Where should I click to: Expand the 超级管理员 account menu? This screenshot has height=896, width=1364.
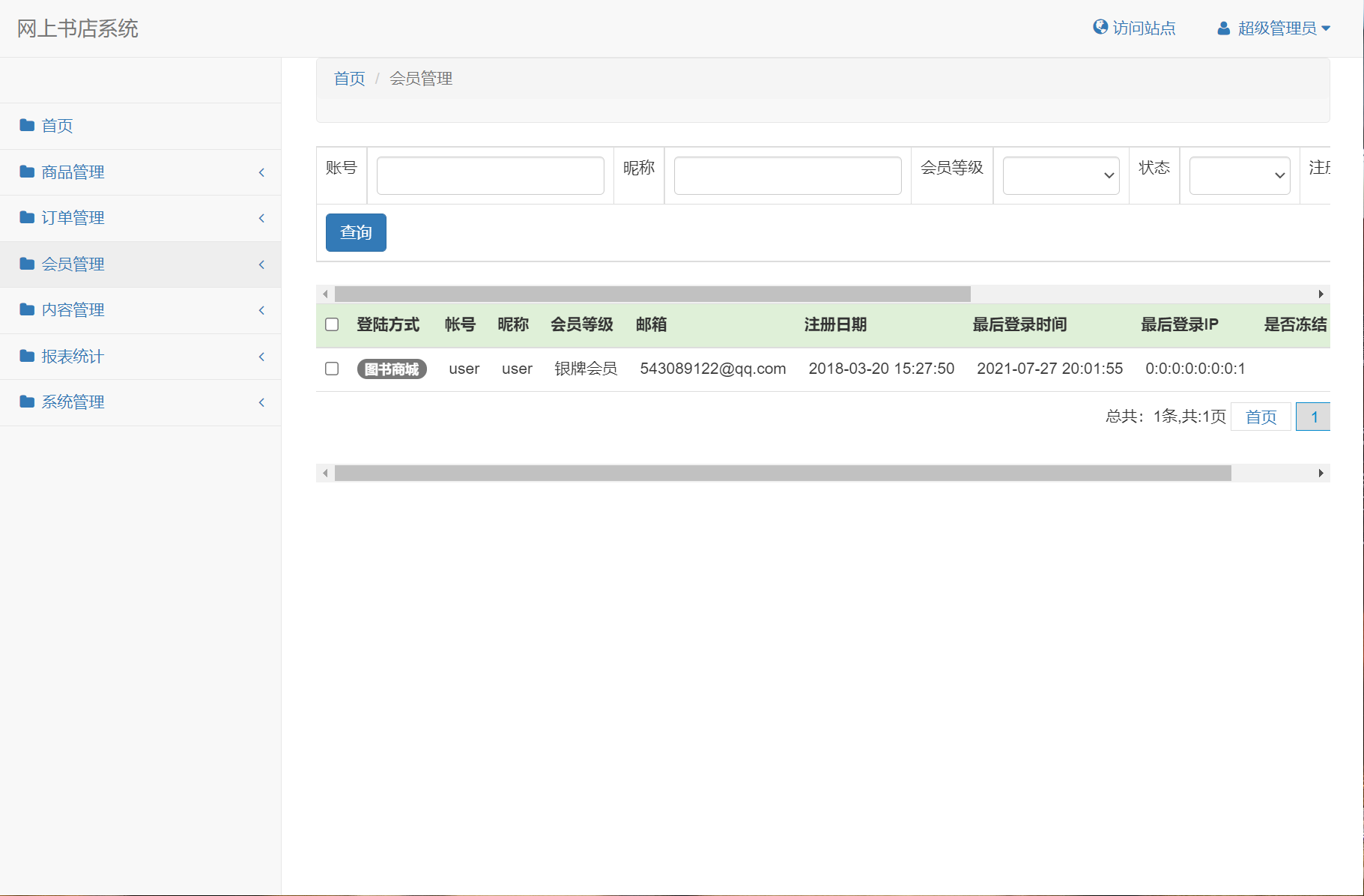(1282, 28)
